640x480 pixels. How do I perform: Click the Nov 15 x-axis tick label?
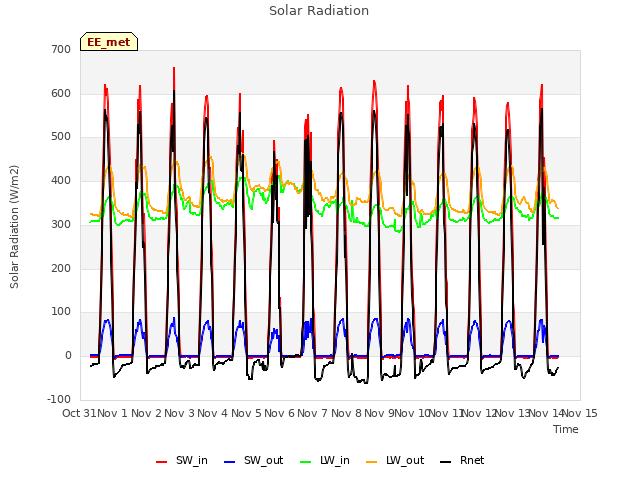coord(580,413)
